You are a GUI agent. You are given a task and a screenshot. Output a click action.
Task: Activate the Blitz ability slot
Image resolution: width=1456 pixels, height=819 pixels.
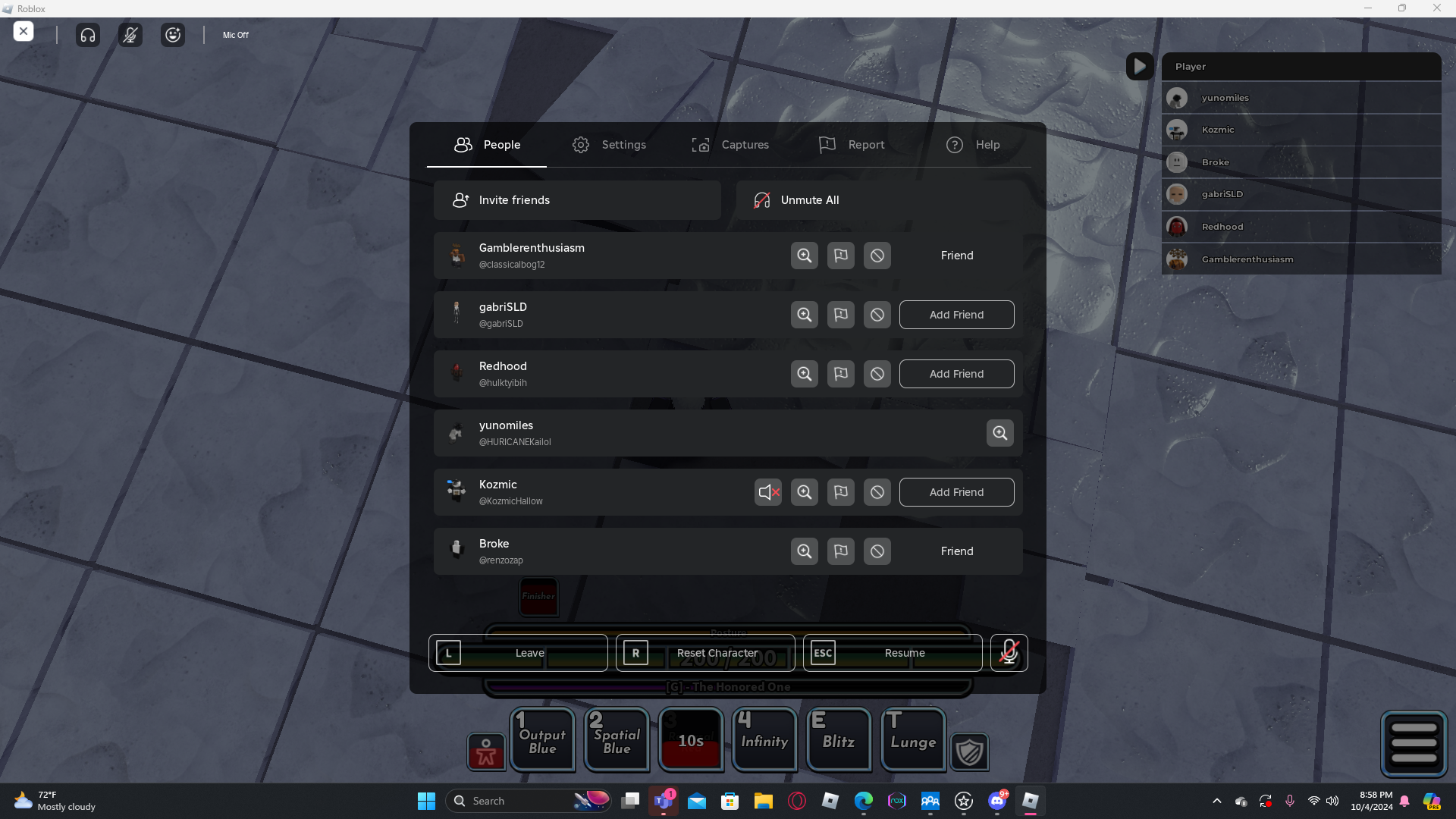tap(839, 740)
